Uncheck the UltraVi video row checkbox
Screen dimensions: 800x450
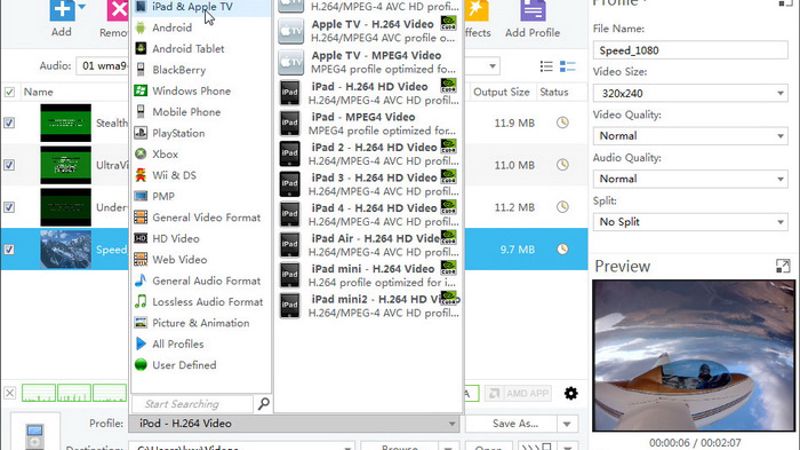[x=9, y=165]
